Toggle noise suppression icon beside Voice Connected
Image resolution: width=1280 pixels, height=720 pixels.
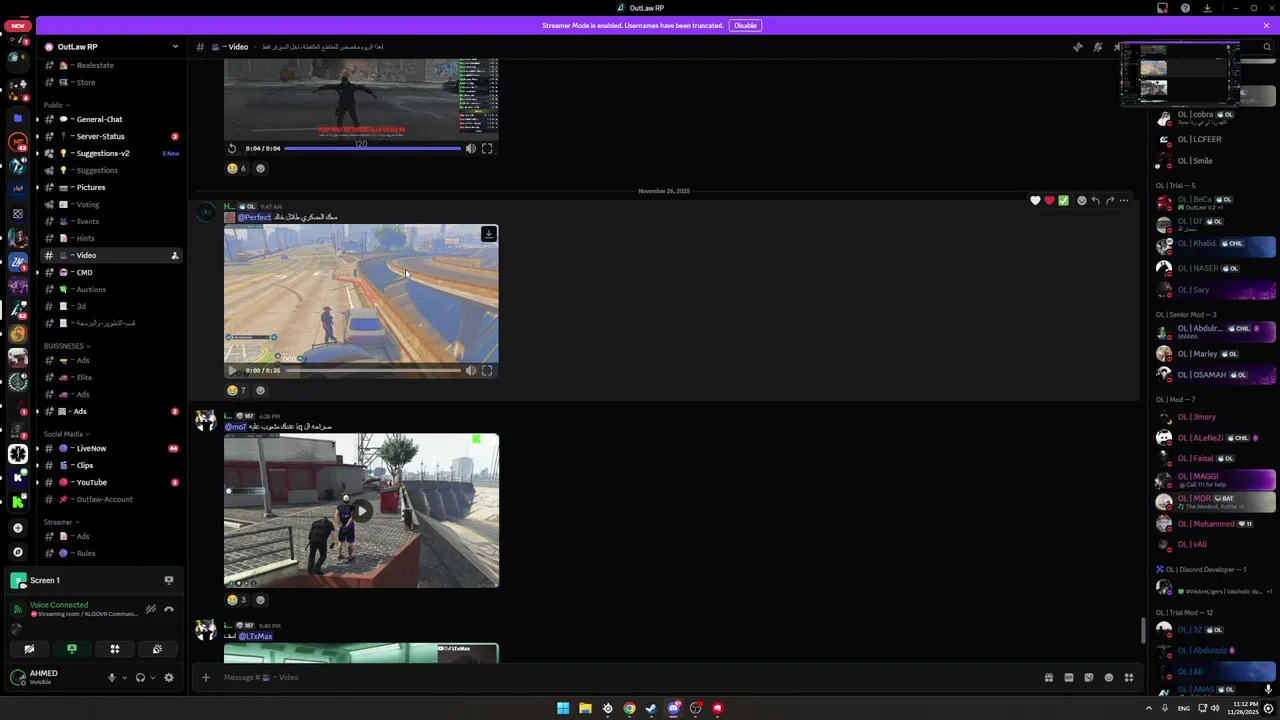(x=150, y=609)
